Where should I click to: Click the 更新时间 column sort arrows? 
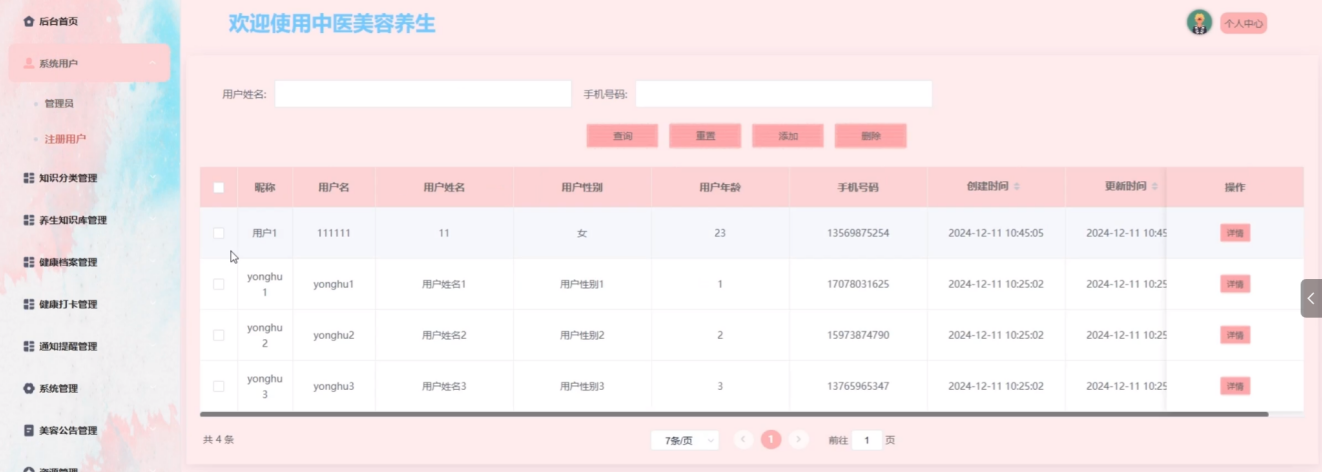1155,187
